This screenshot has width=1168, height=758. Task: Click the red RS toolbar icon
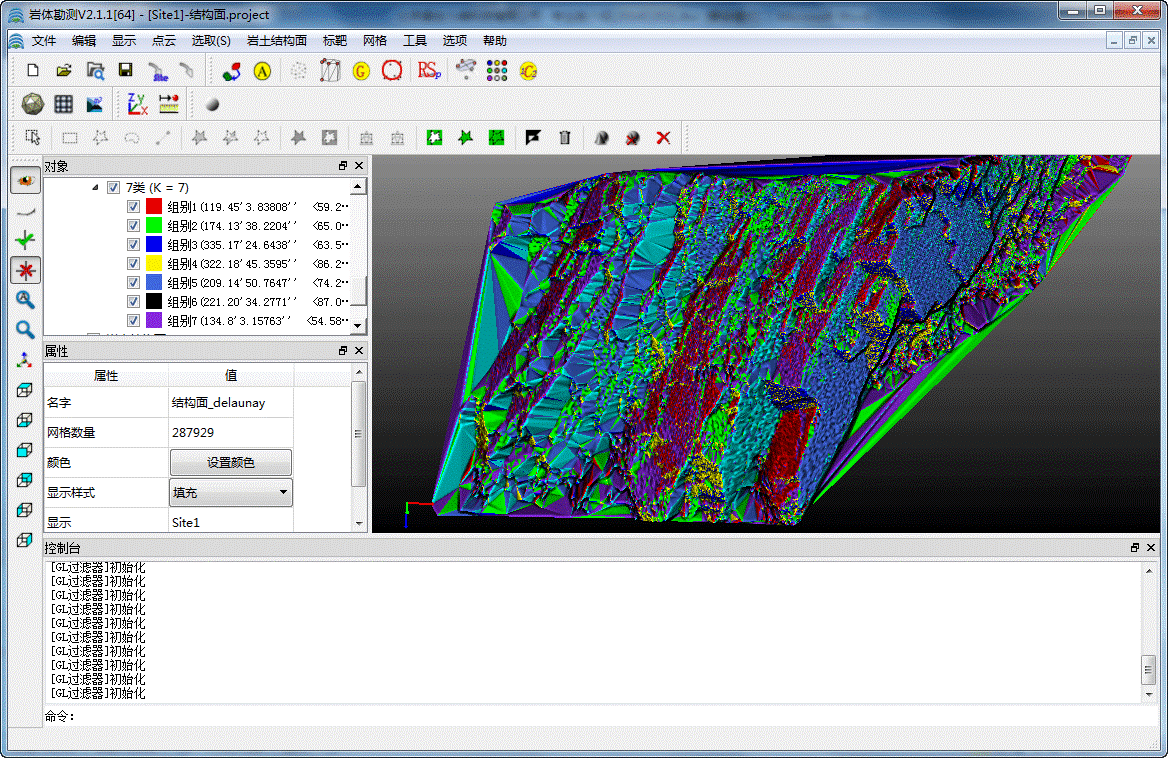click(429, 71)
